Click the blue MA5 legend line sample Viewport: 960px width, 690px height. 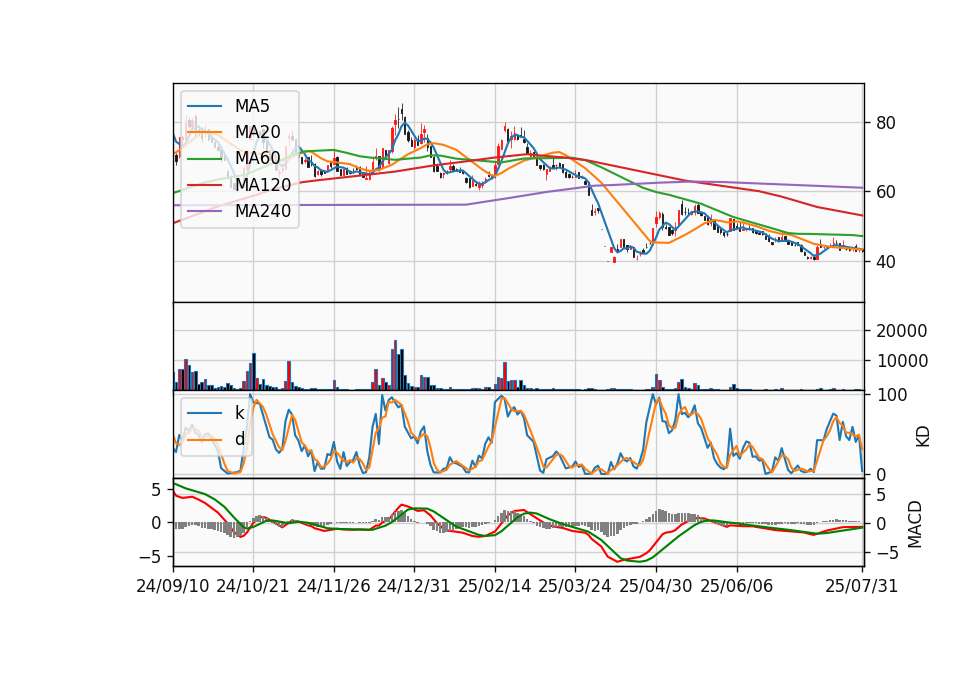tap(205, 106)
